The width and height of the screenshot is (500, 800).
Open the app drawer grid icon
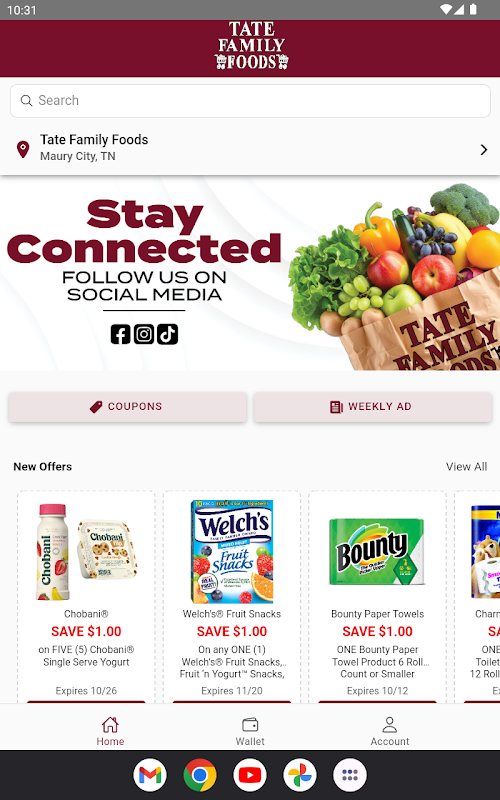coord(350,775)
